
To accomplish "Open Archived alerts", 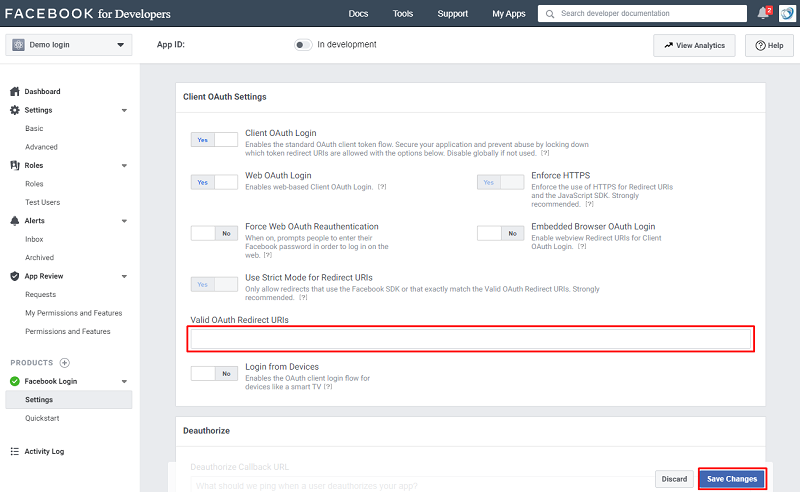I will pos(39,258).
